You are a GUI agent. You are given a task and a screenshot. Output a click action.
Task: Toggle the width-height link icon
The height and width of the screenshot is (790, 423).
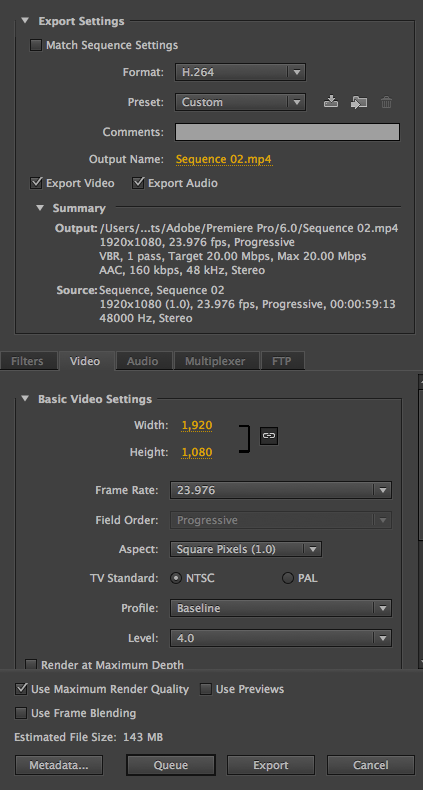pos(269,435)
